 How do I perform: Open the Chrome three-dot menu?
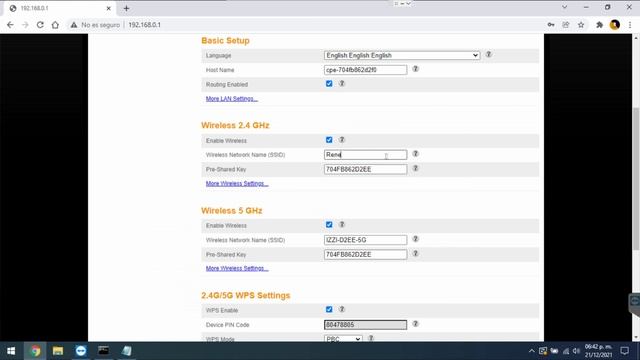(x=630, y=25)
